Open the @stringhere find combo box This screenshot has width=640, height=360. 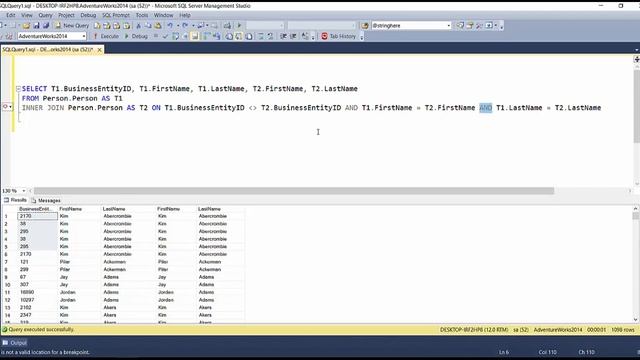(x=411, y=25)
